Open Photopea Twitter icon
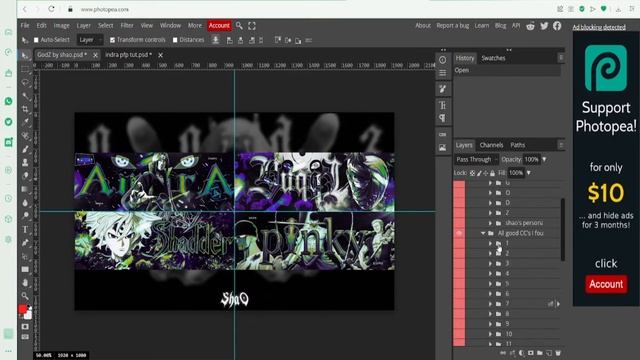The height and width of the screenshot is (360, 640). pos(544,26)
